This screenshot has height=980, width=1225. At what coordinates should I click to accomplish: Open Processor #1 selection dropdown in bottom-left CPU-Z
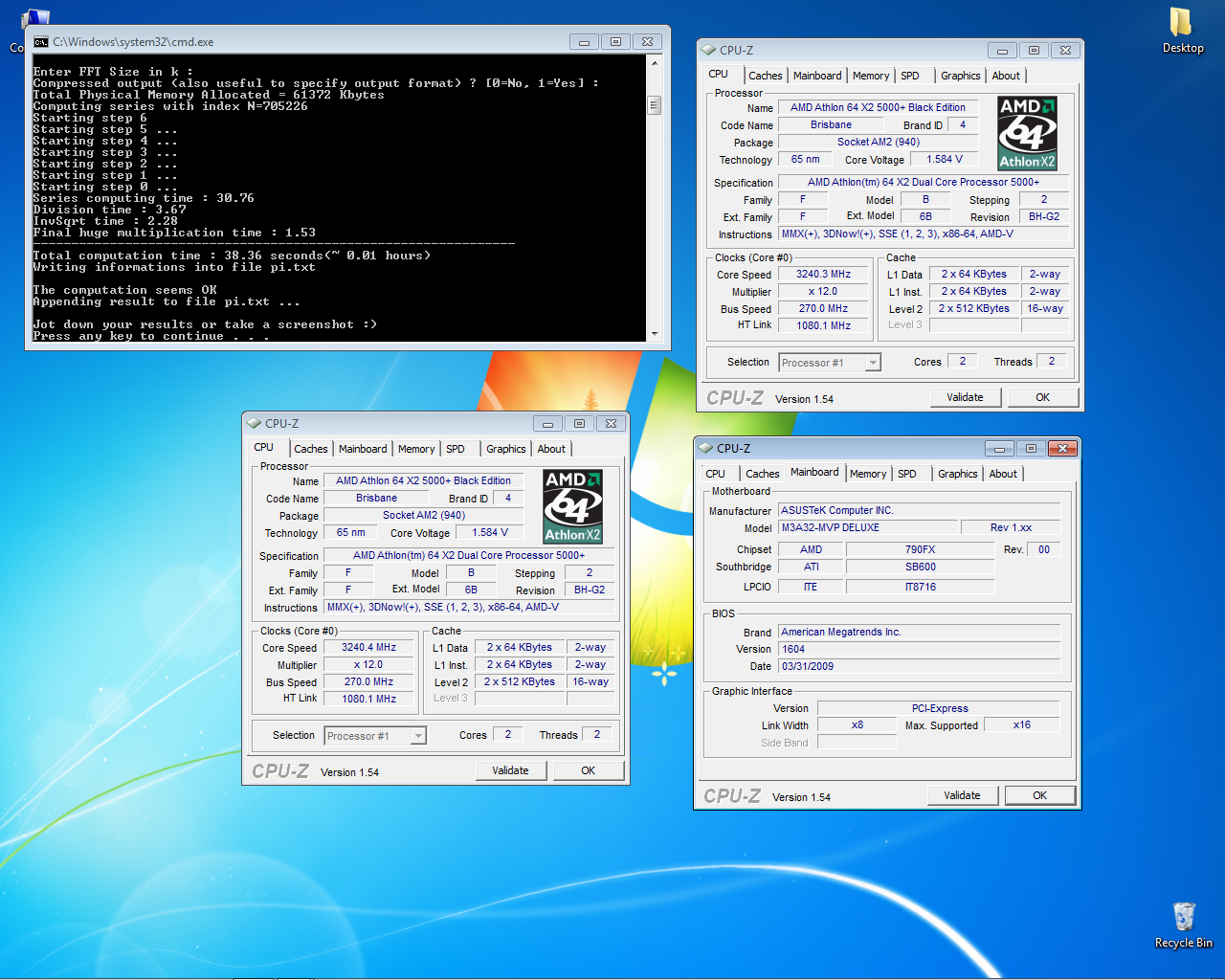point(418,736)
